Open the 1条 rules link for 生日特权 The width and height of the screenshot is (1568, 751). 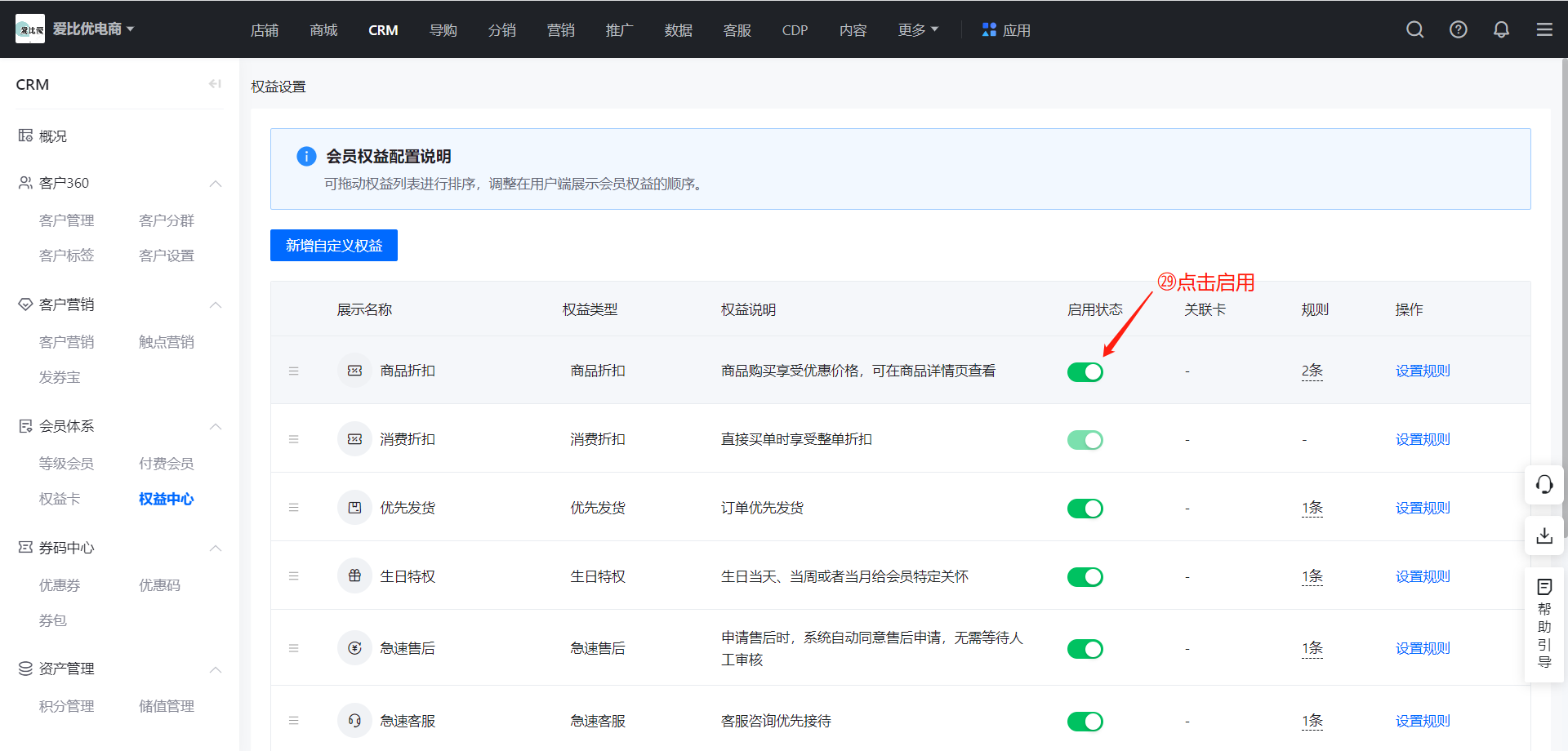[x=1312, y=576]
